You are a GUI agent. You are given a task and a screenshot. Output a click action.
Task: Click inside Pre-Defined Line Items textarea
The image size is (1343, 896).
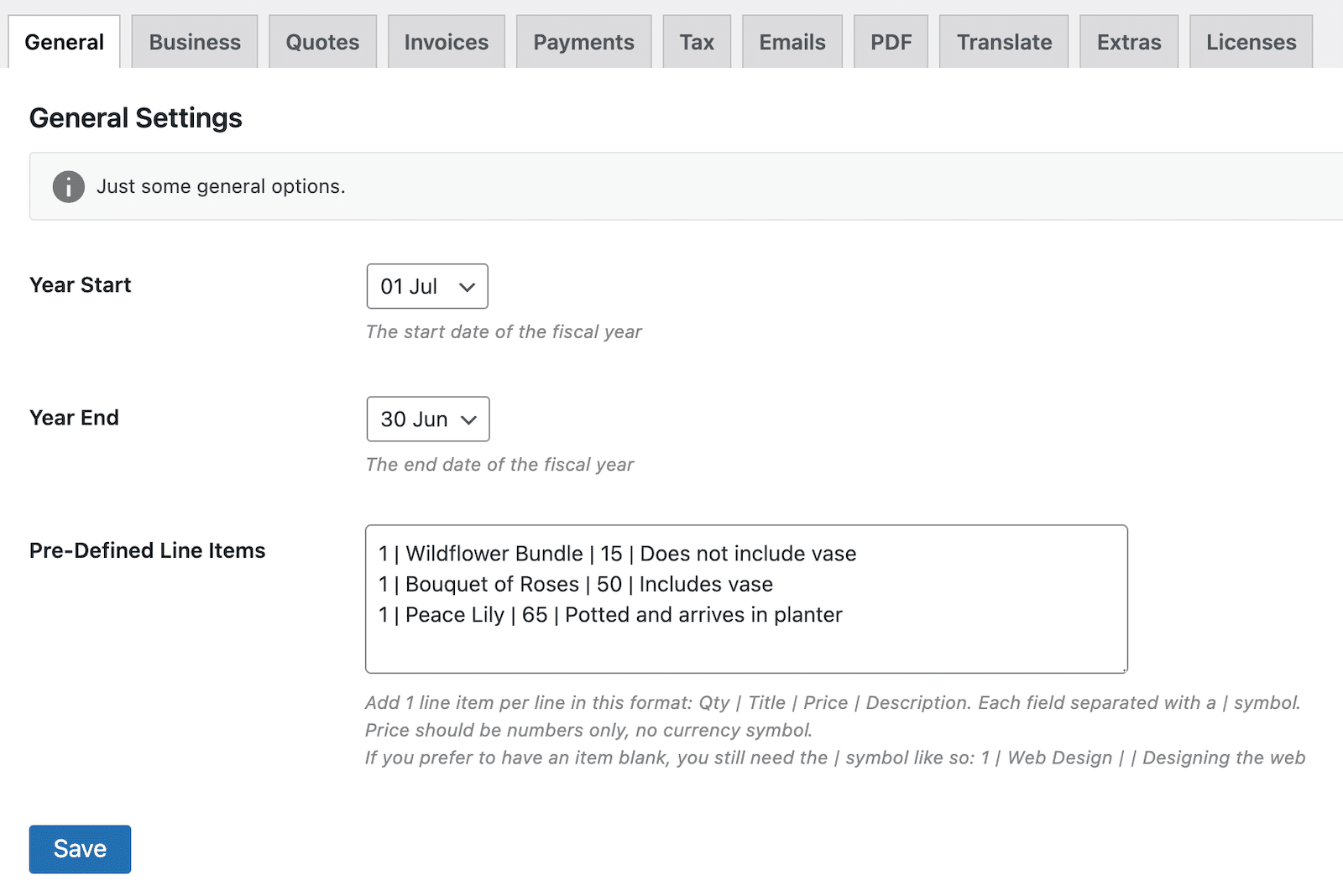click(746, 599)
